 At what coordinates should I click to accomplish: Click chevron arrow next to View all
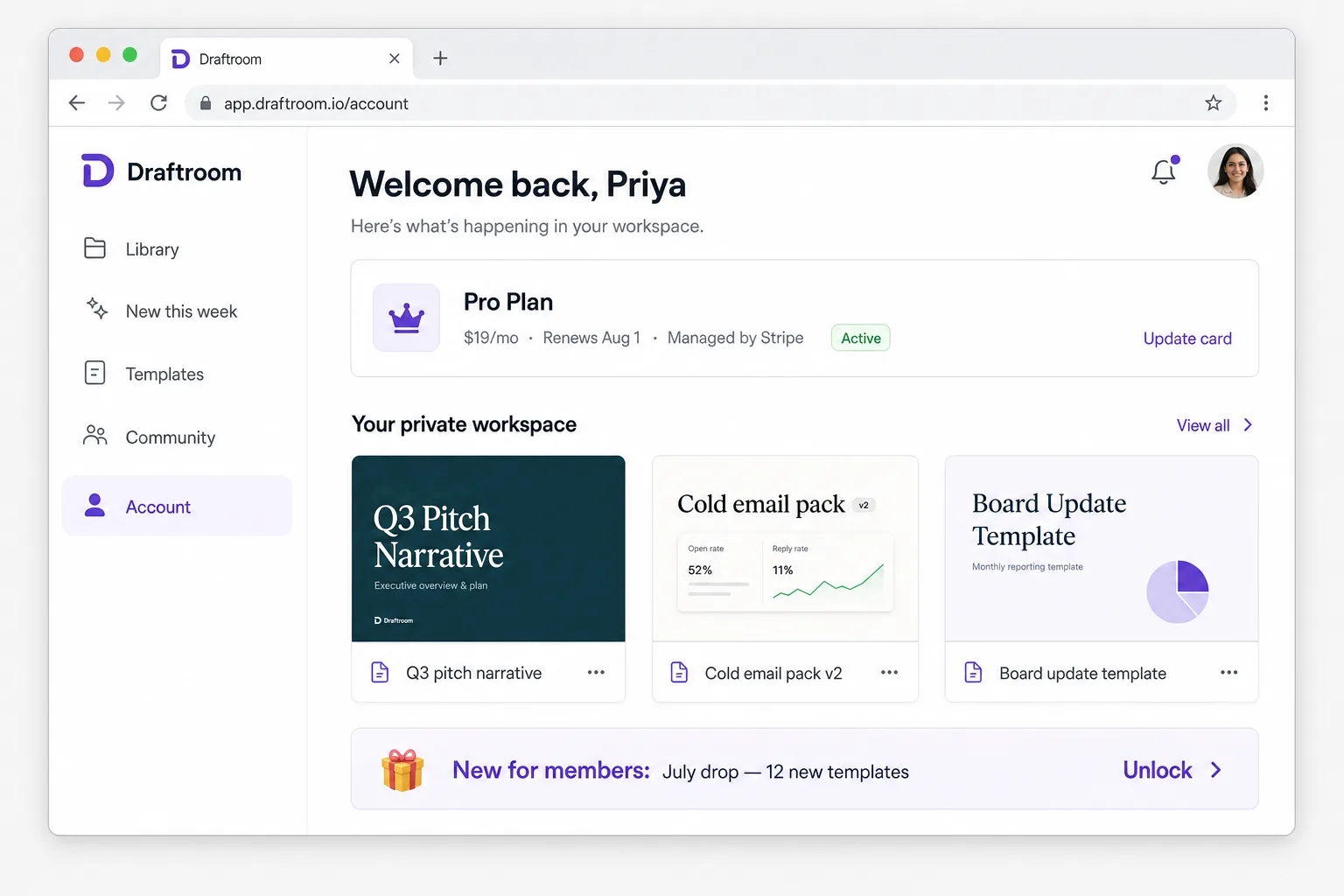tap(1248, 425)
